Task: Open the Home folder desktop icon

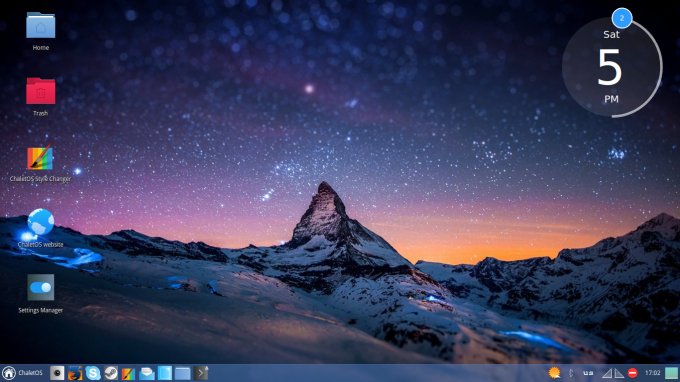Action: pyautogui.click(x=40, y=26)
